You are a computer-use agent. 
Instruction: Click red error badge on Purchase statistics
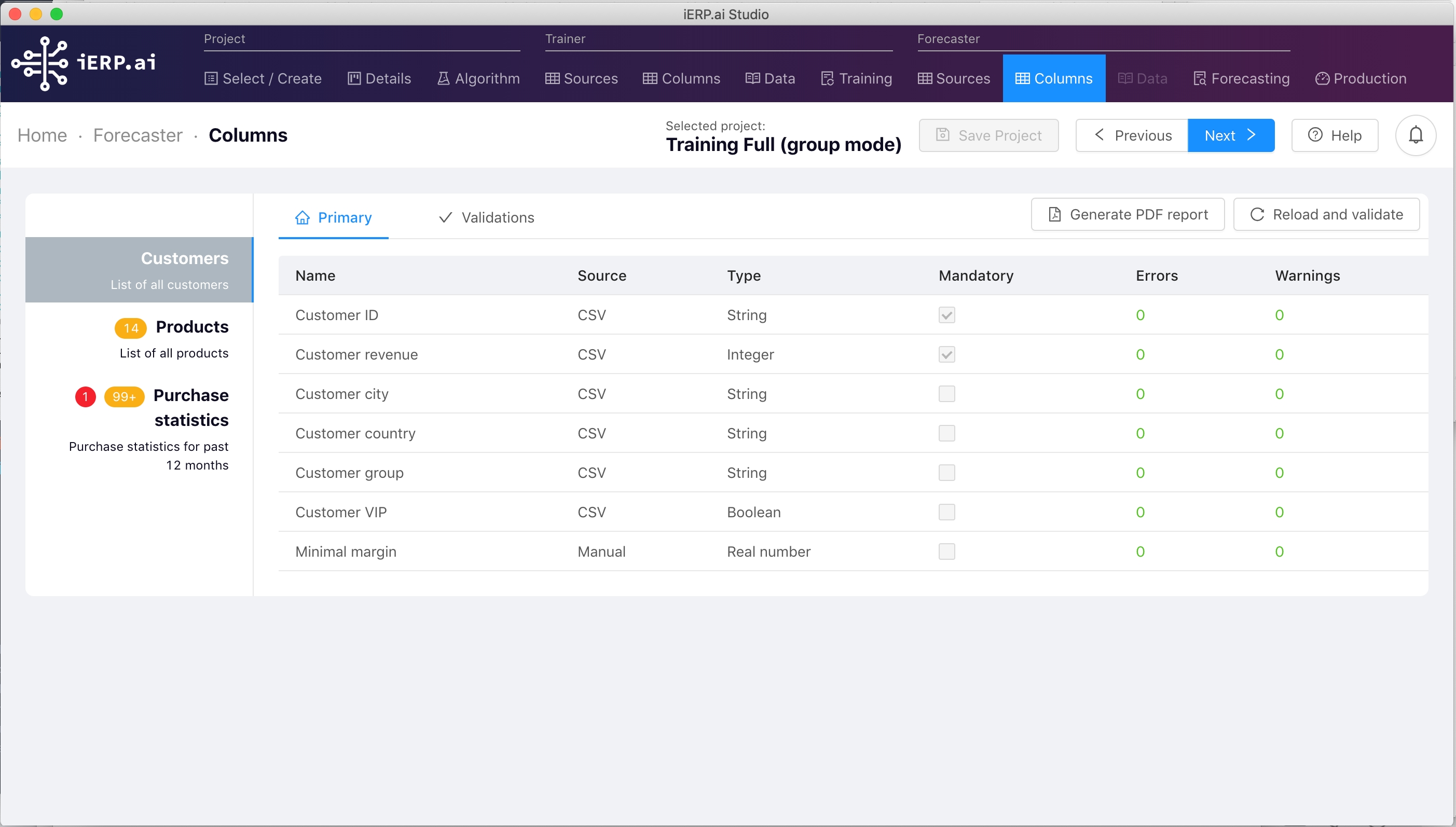click(85, 396)
